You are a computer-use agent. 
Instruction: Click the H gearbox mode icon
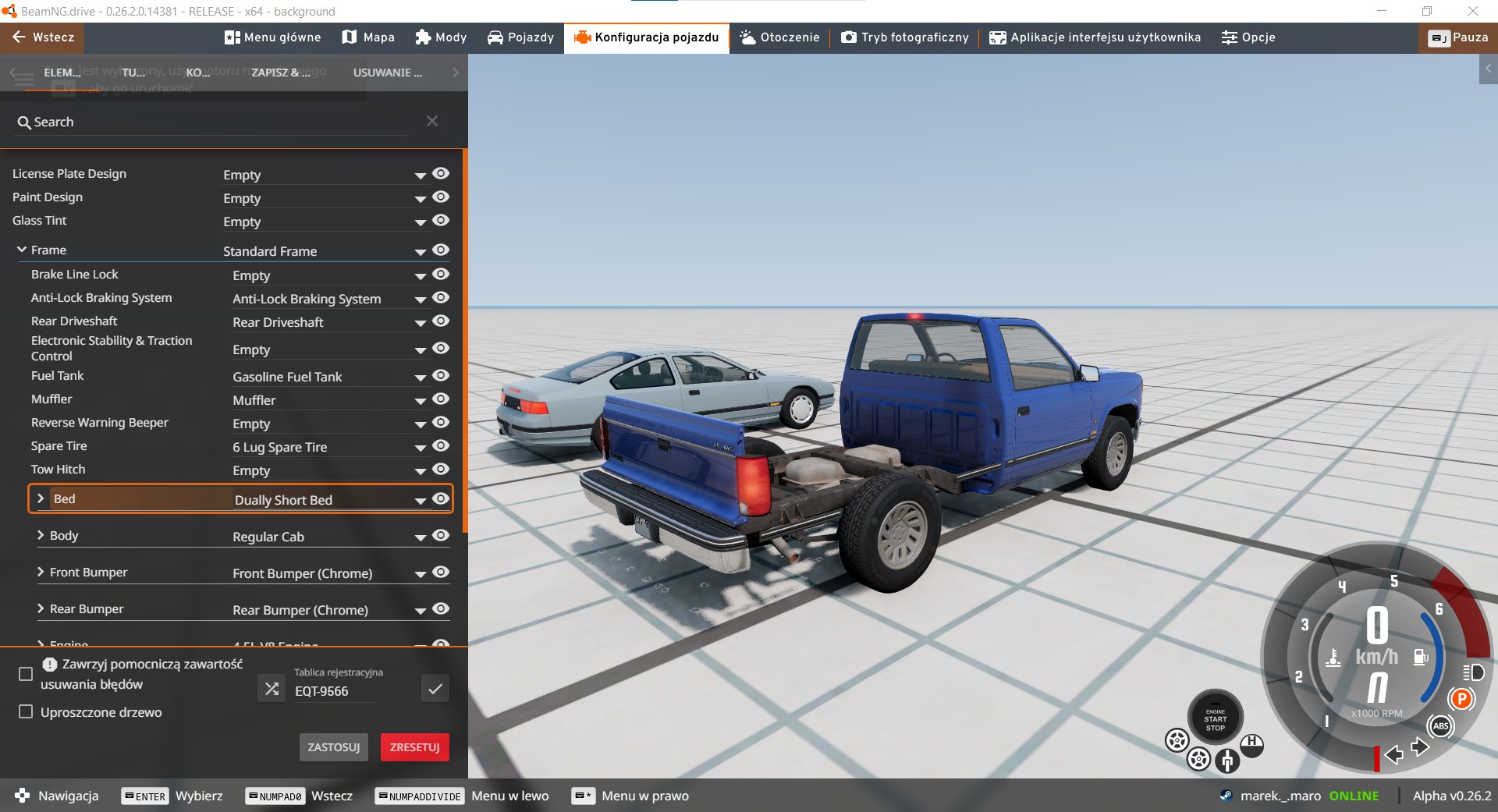(1252, 746)
